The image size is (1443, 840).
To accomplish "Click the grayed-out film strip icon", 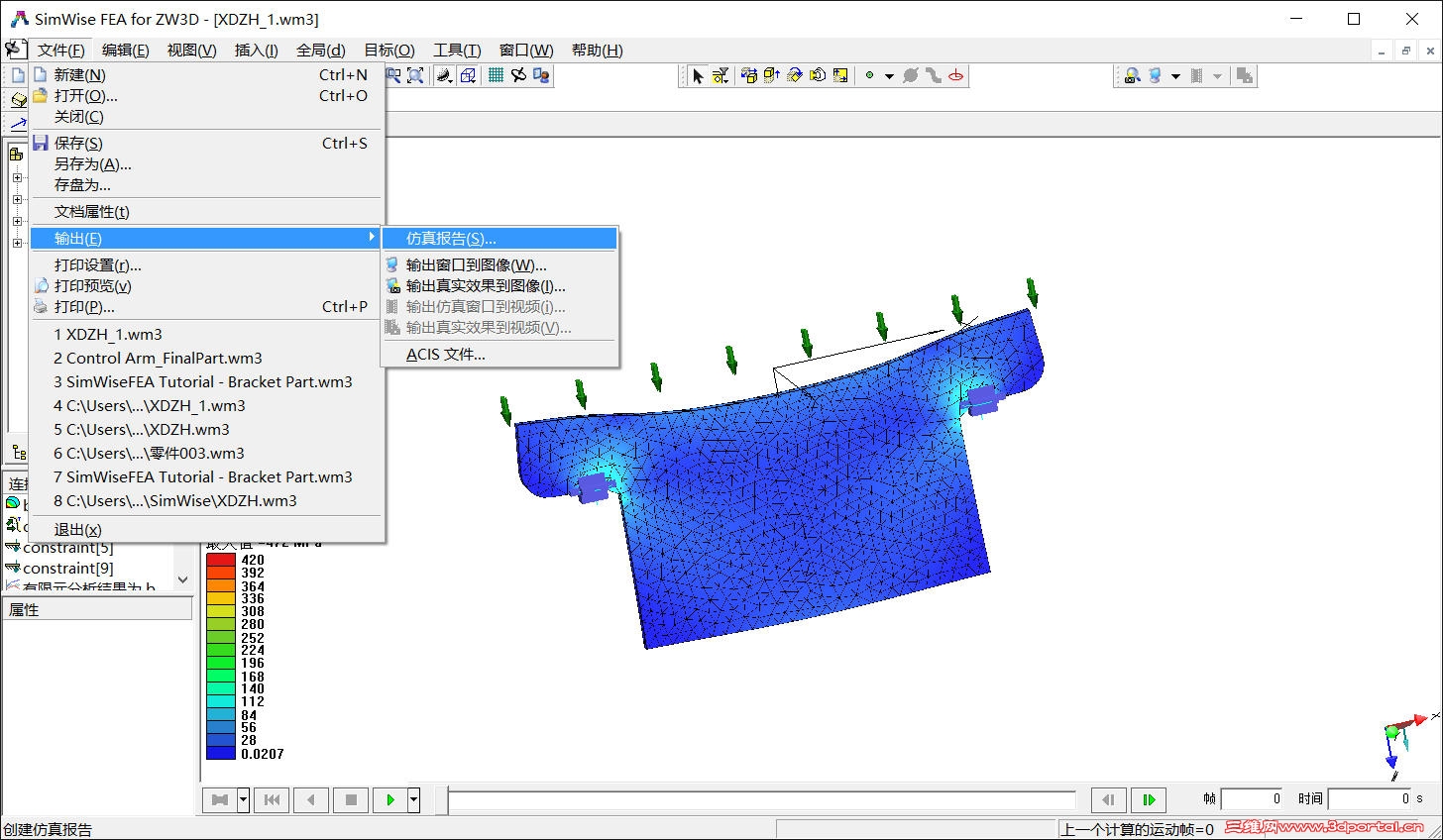I will pyautogui.click(x=1196, y=75).
